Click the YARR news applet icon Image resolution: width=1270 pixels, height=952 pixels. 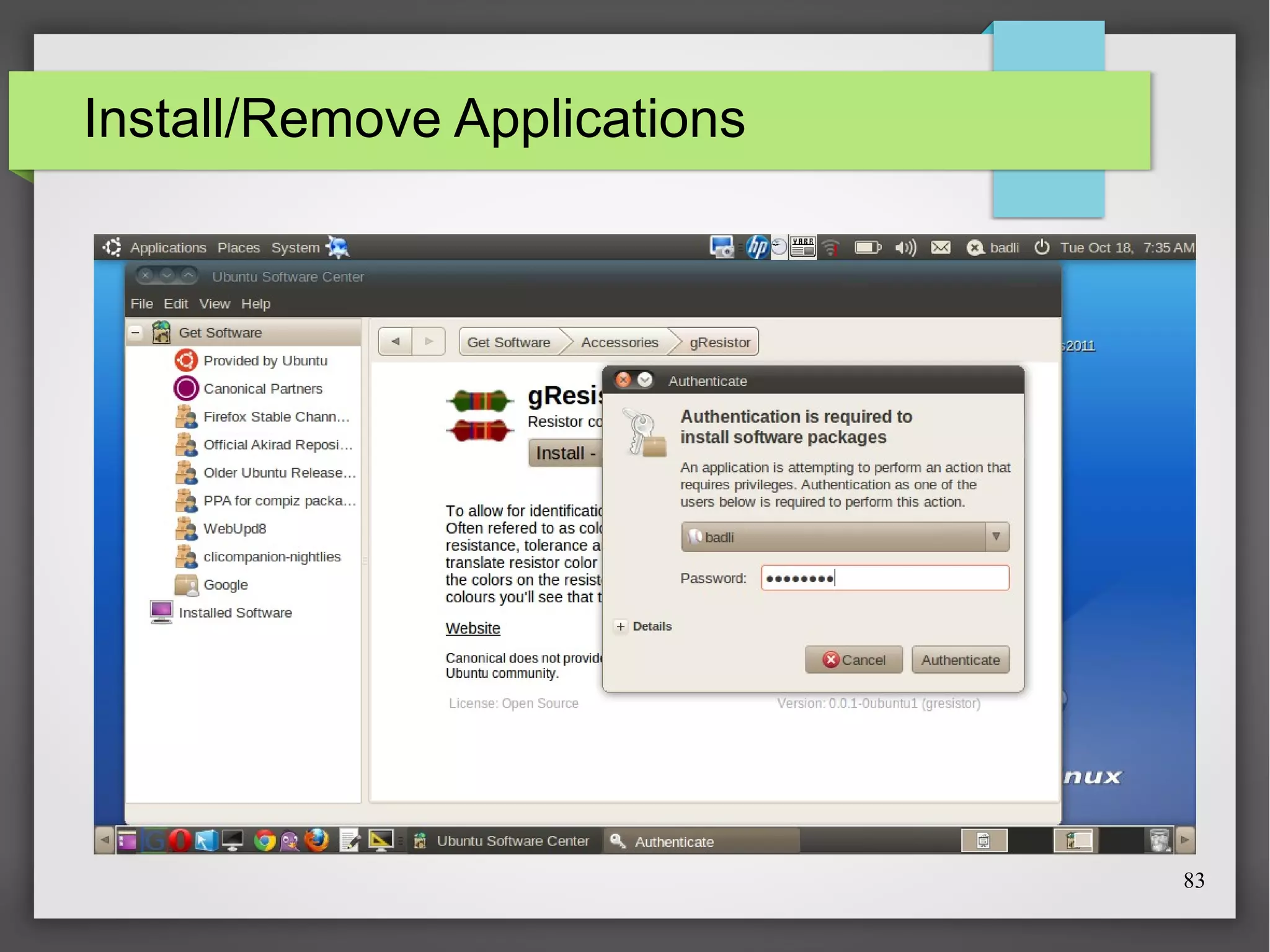tap(803, 247)
